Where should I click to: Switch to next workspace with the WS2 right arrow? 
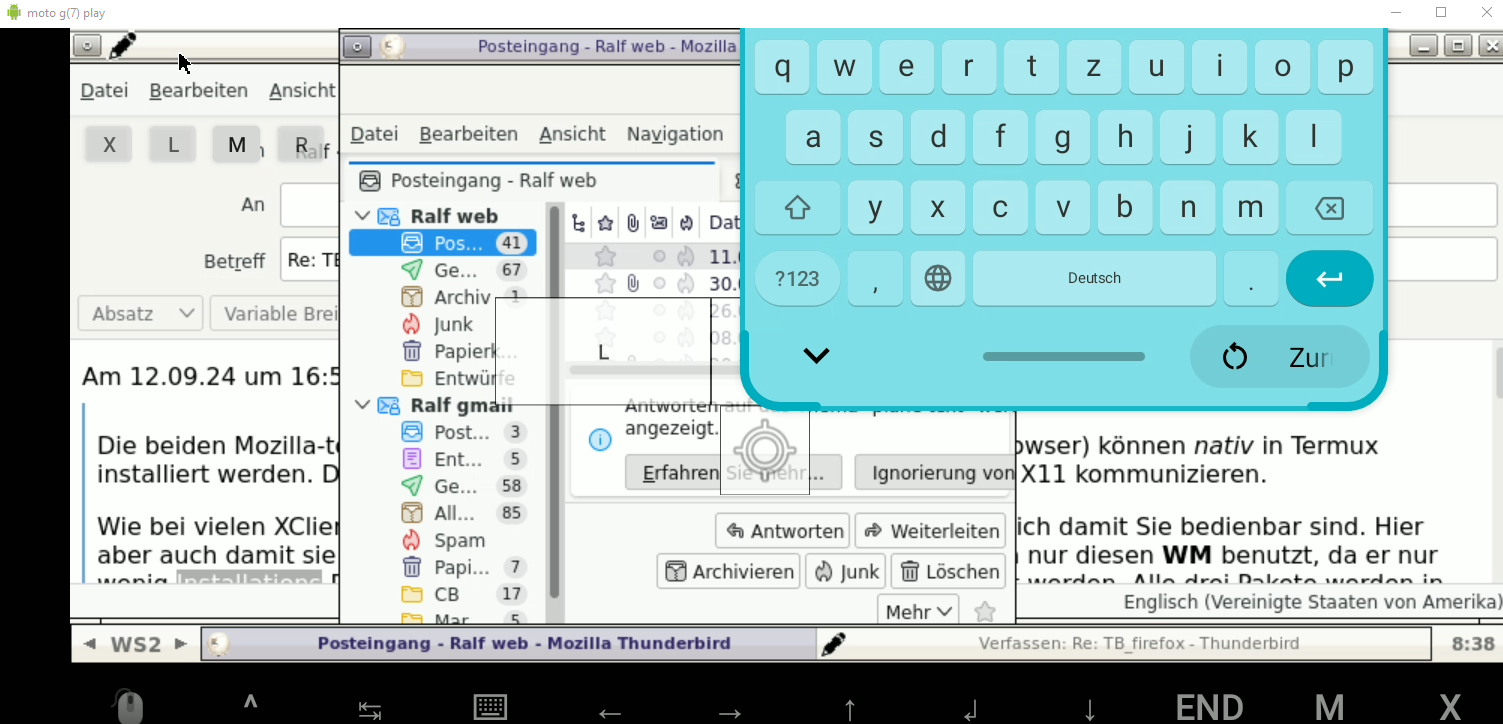click(180, 644)
